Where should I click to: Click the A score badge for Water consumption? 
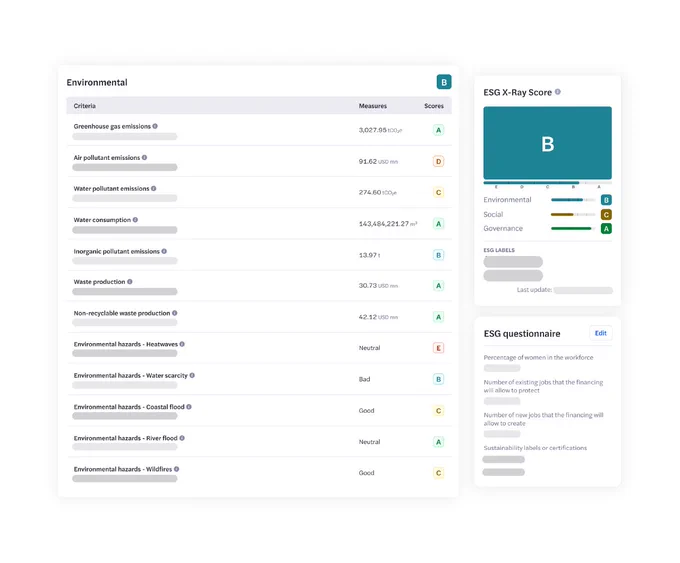click(438, 224)
